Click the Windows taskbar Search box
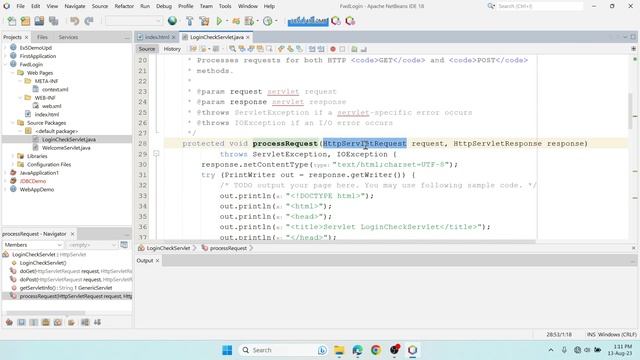This screenshot has height=360, width=640. coord(284,350)
